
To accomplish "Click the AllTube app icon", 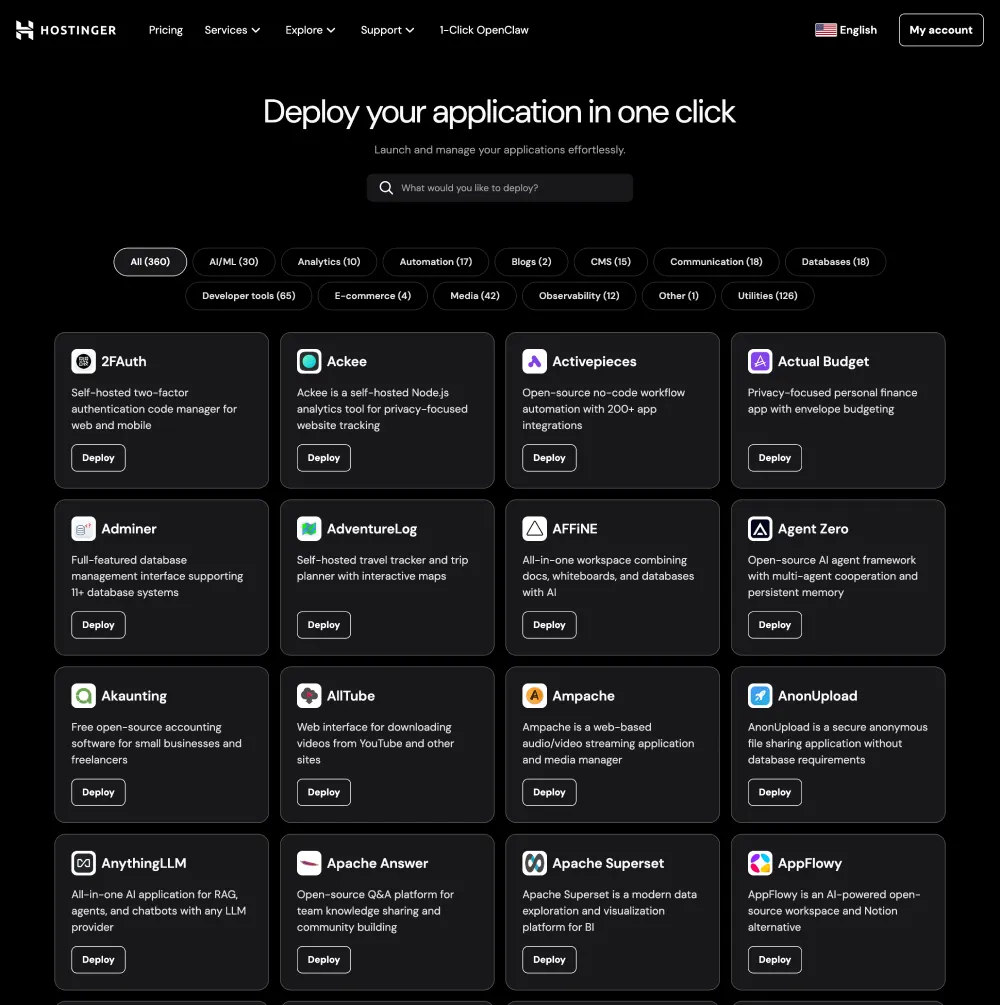I will point(309,696).
